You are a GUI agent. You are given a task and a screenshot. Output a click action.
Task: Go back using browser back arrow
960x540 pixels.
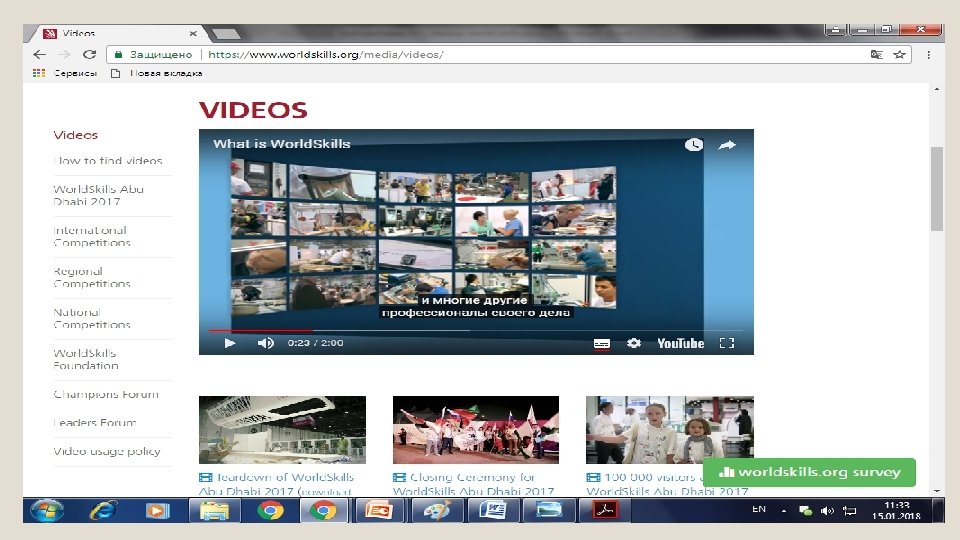40,54
